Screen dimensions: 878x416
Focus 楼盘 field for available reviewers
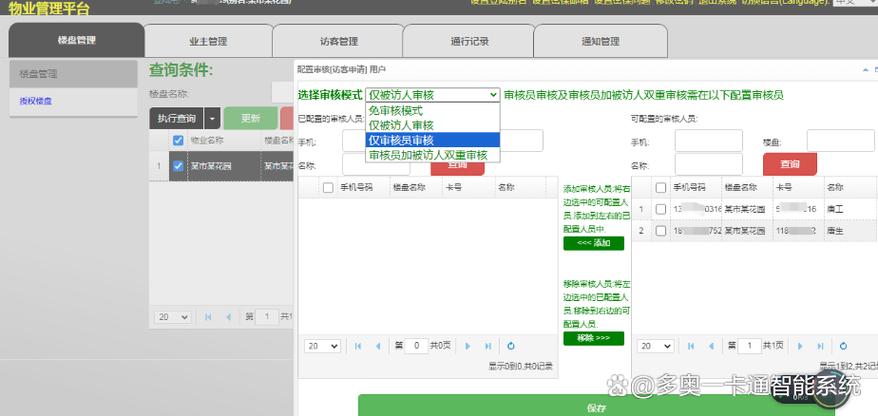pyautogui.click(x=840, y=141)
